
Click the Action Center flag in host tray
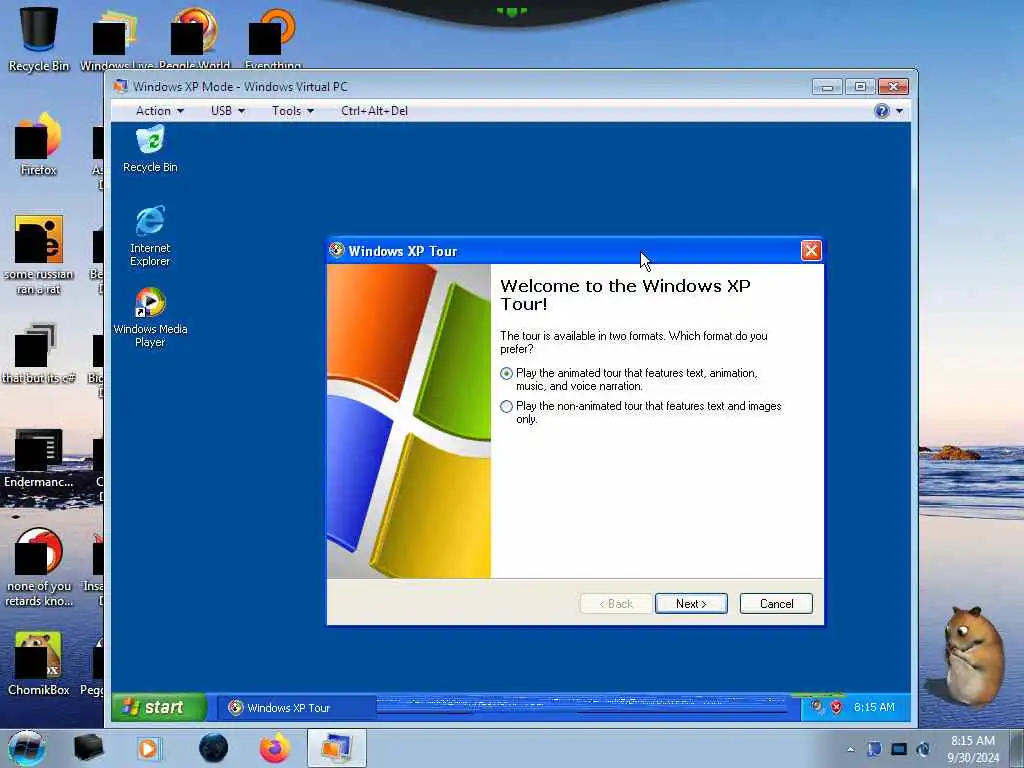pyautogui.click(x=874, y=749)
